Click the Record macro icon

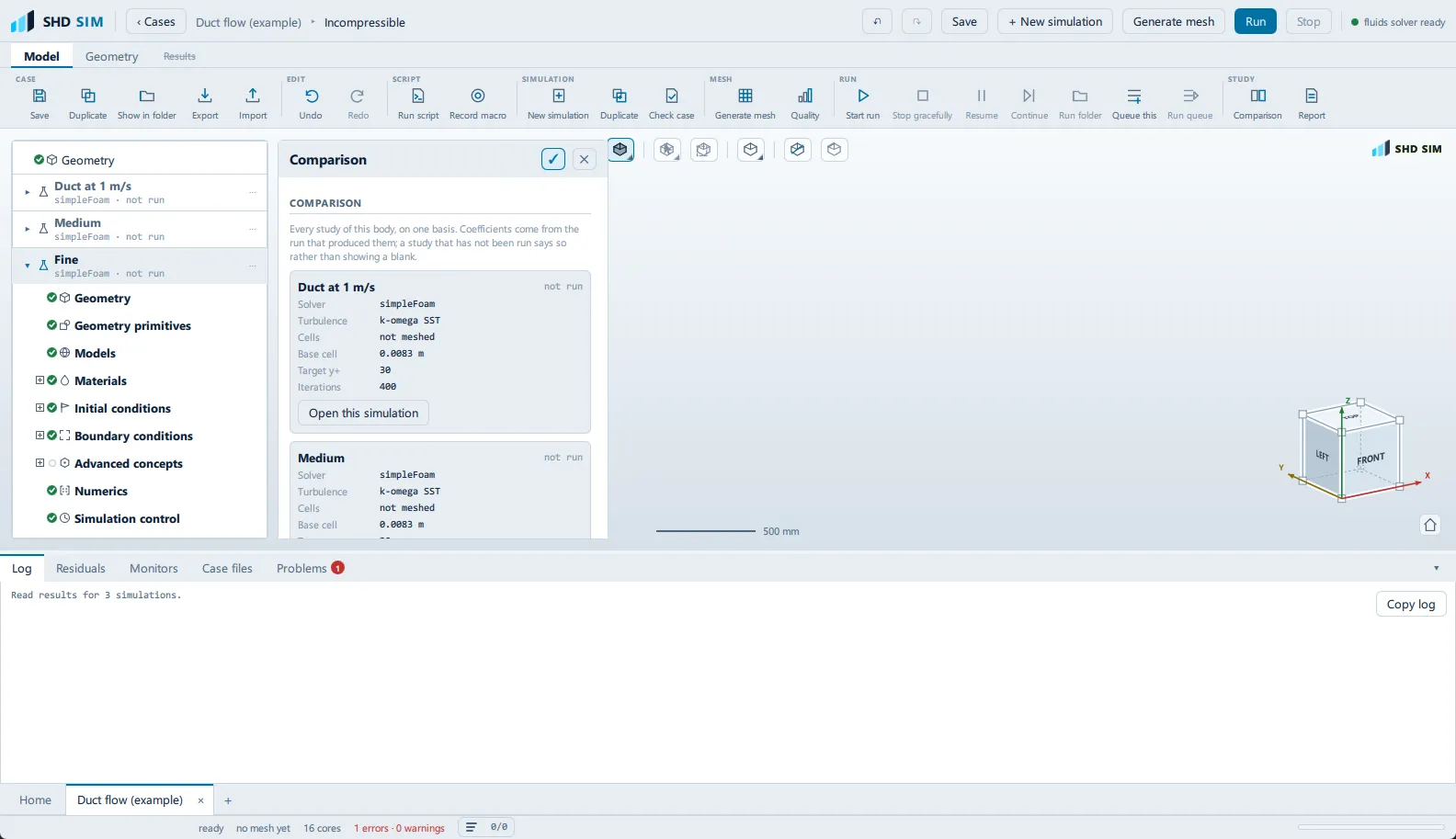[478, 96]
